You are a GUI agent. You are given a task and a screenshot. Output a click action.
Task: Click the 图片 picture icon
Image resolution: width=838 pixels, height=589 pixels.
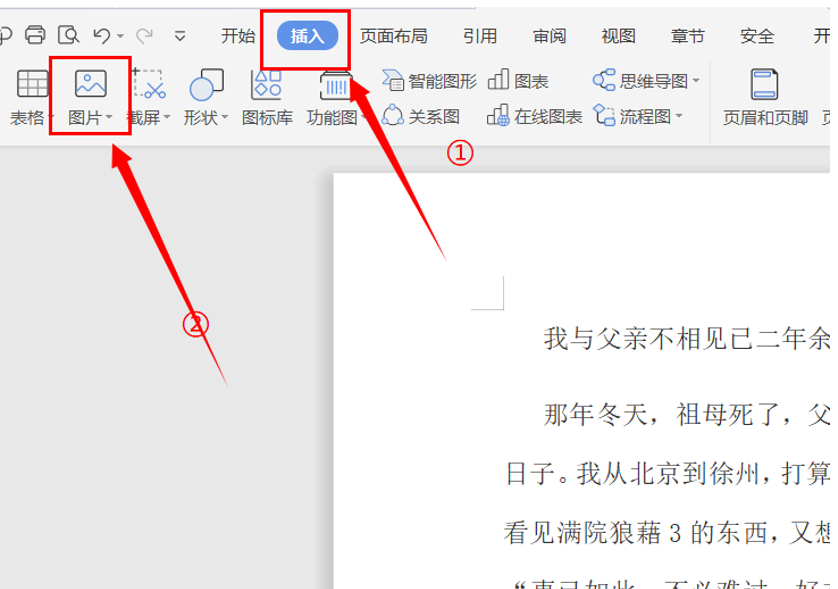(90, 83)
